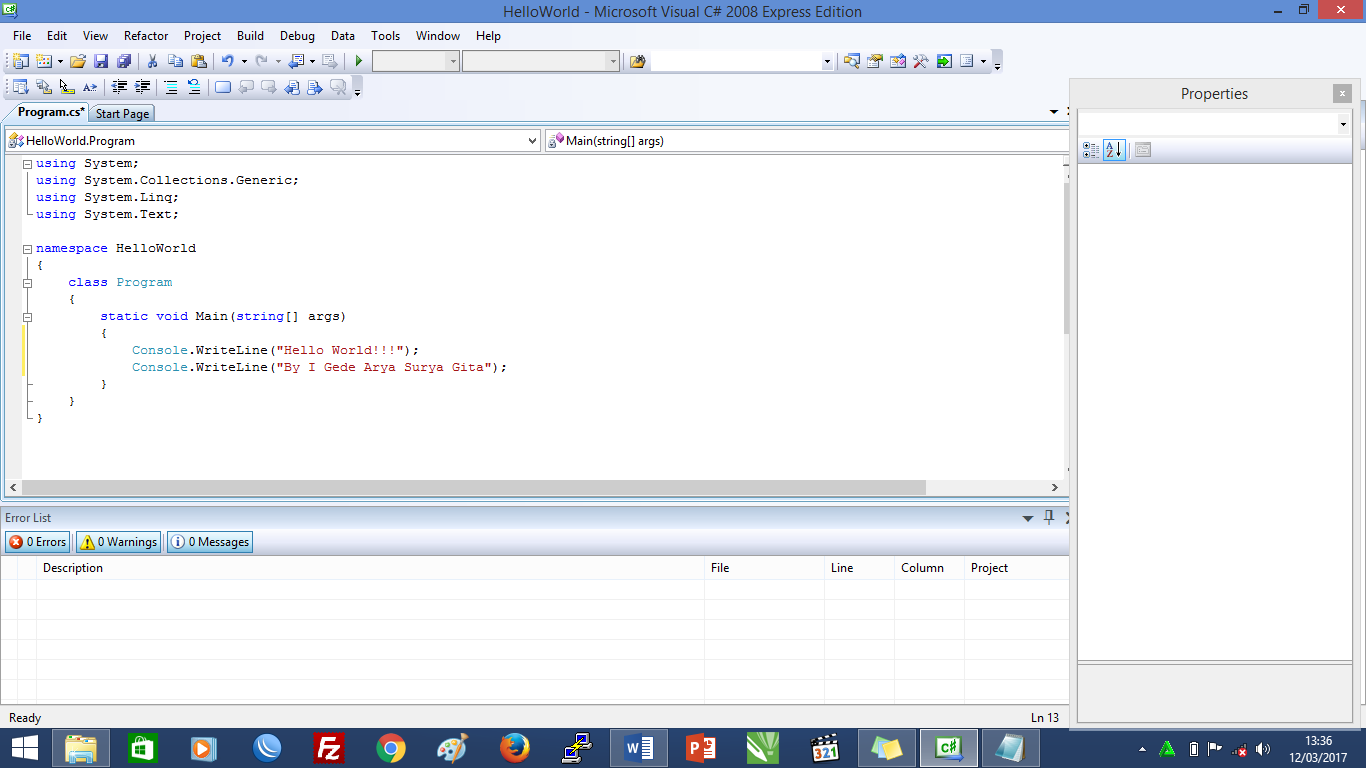Collapse the Main method code block
Image resolution: width=1366 pixels, height=768 pixels.
(x=28, y=317)
